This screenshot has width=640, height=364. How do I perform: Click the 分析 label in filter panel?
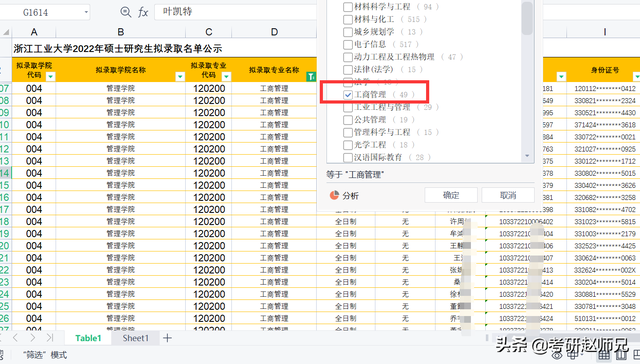pyautogui.click(x=350, y=196)
